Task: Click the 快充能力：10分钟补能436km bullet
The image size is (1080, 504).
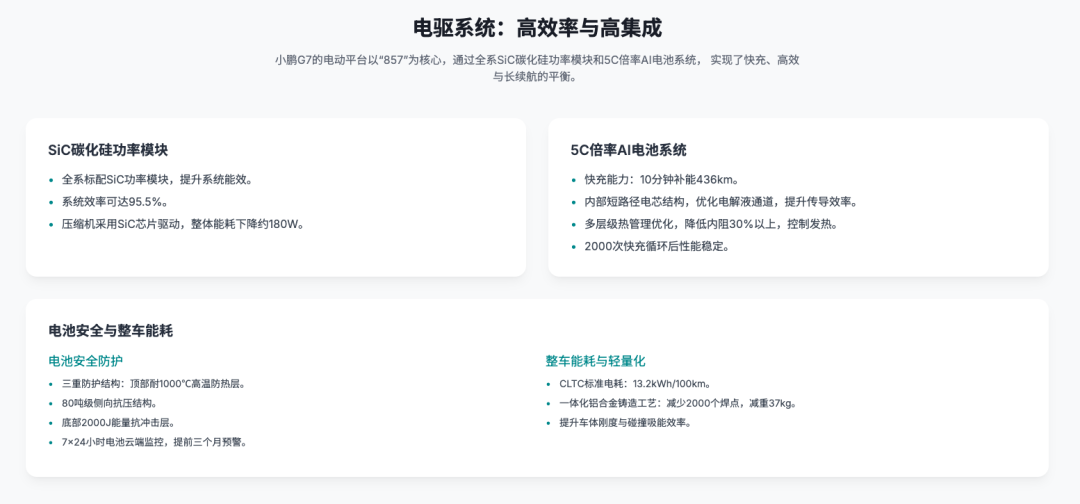Action: click(662, 180)
